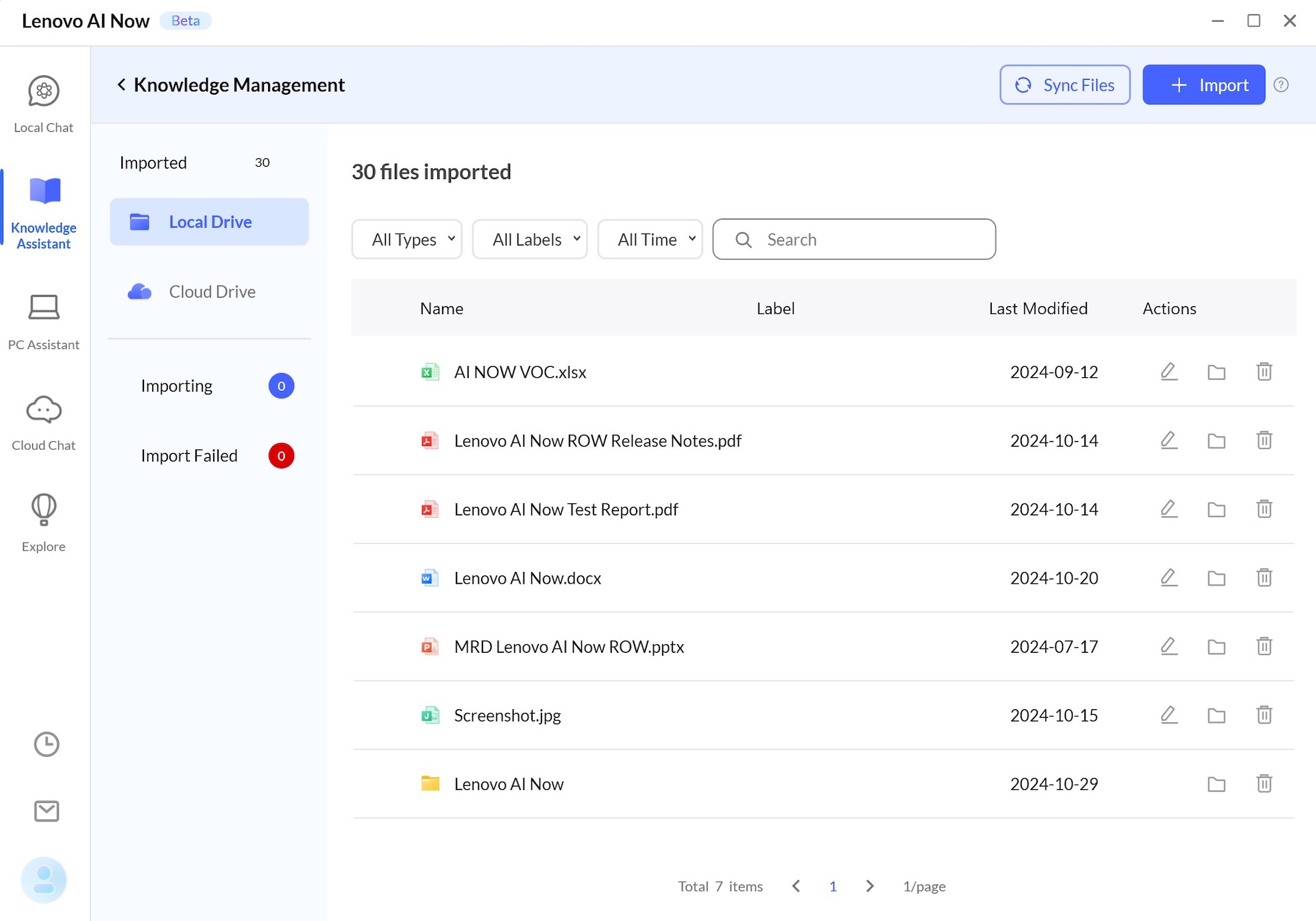The height and width of the screenshot is (921, 1316).
Task: Click the red Import Failed count badge
Action: click(281, 456)
